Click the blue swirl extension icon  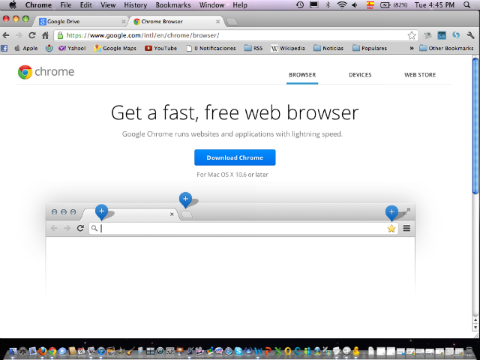click(x=456, y=35)
